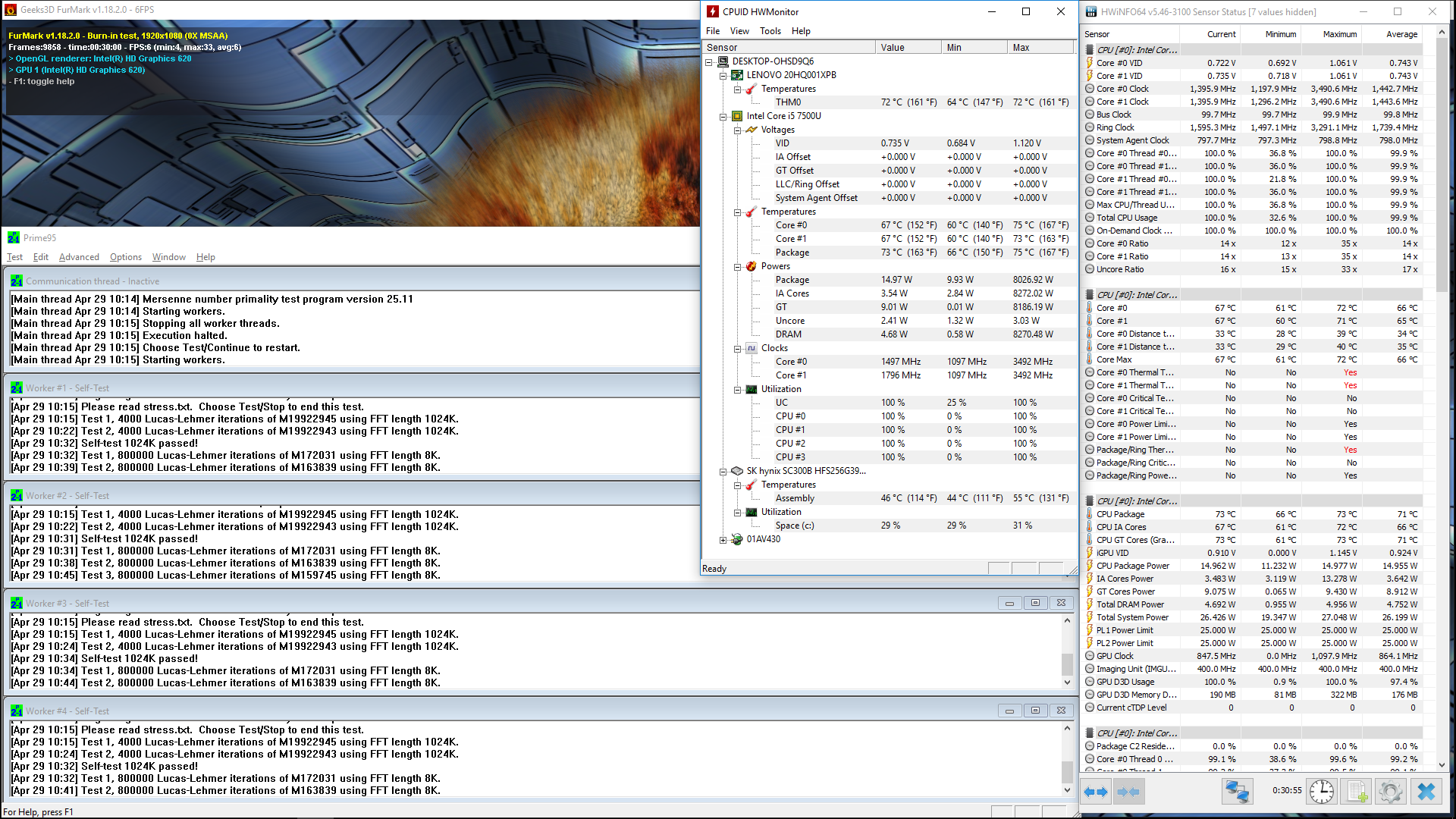The width and height of the screenshot is (1456, 819).
Task: Click the Intel Core i5 7500U chip icon
Action: pyautogui.click(x=737, y=116)
